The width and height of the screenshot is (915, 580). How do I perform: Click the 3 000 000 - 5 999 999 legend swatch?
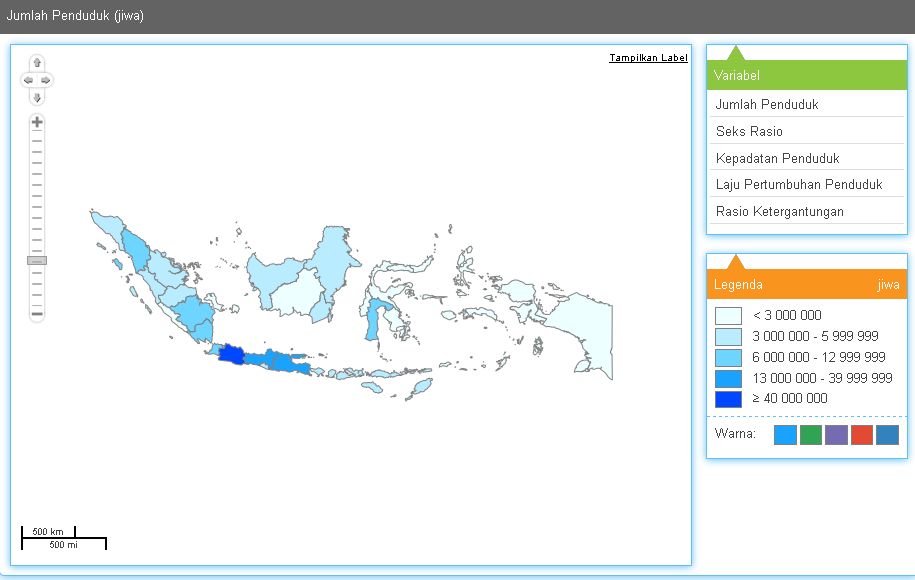click(728, 337)
